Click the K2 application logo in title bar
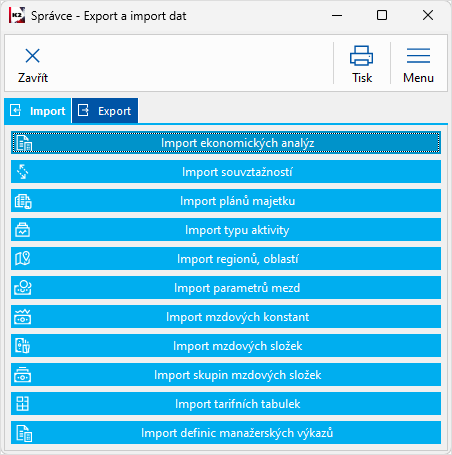The height and width of the screenshot is (455, 452). click(x=17, y=15)
